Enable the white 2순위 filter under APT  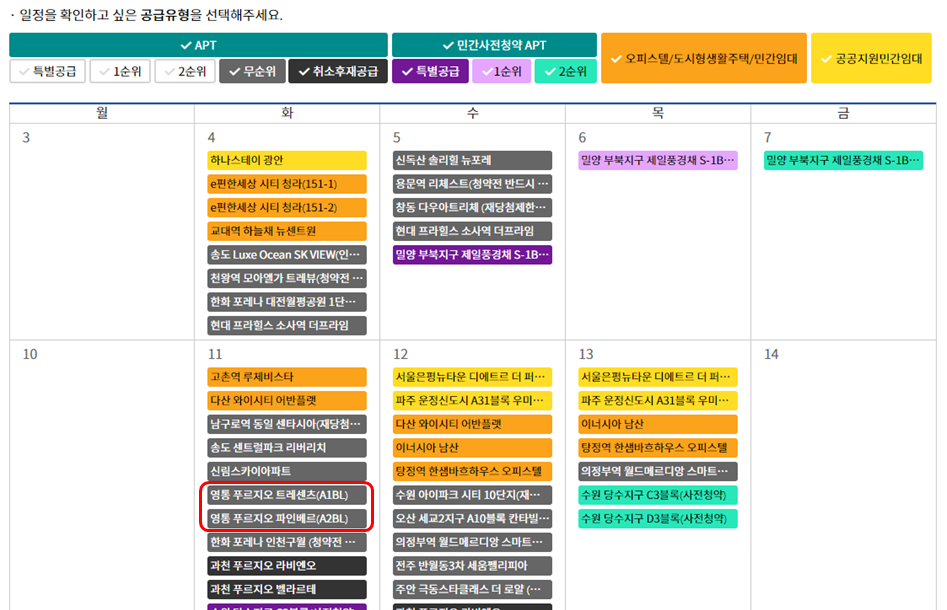tap(185, 71)
